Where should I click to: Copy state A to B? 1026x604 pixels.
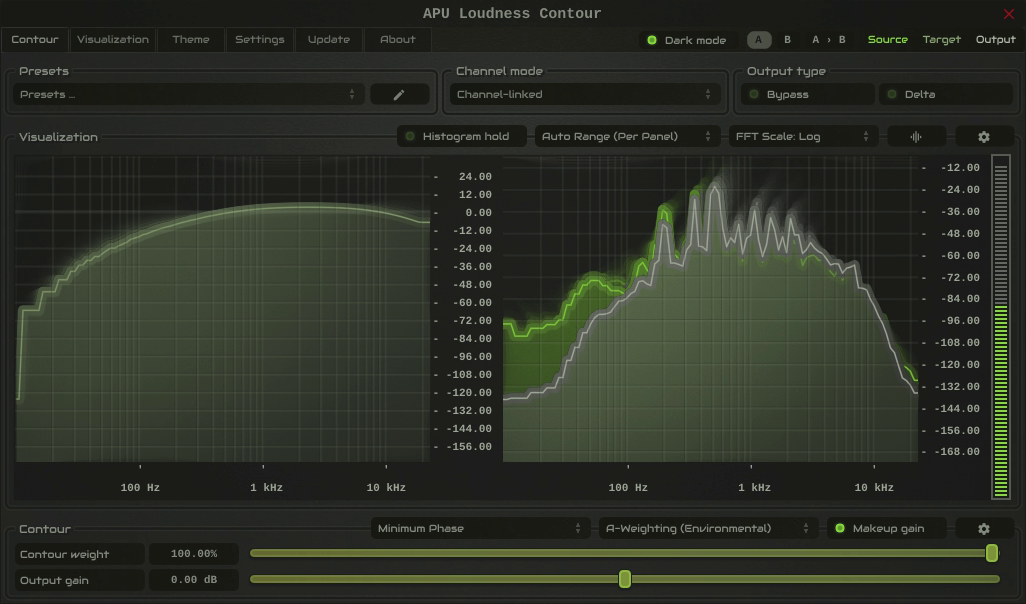click(x=828, y=40)
